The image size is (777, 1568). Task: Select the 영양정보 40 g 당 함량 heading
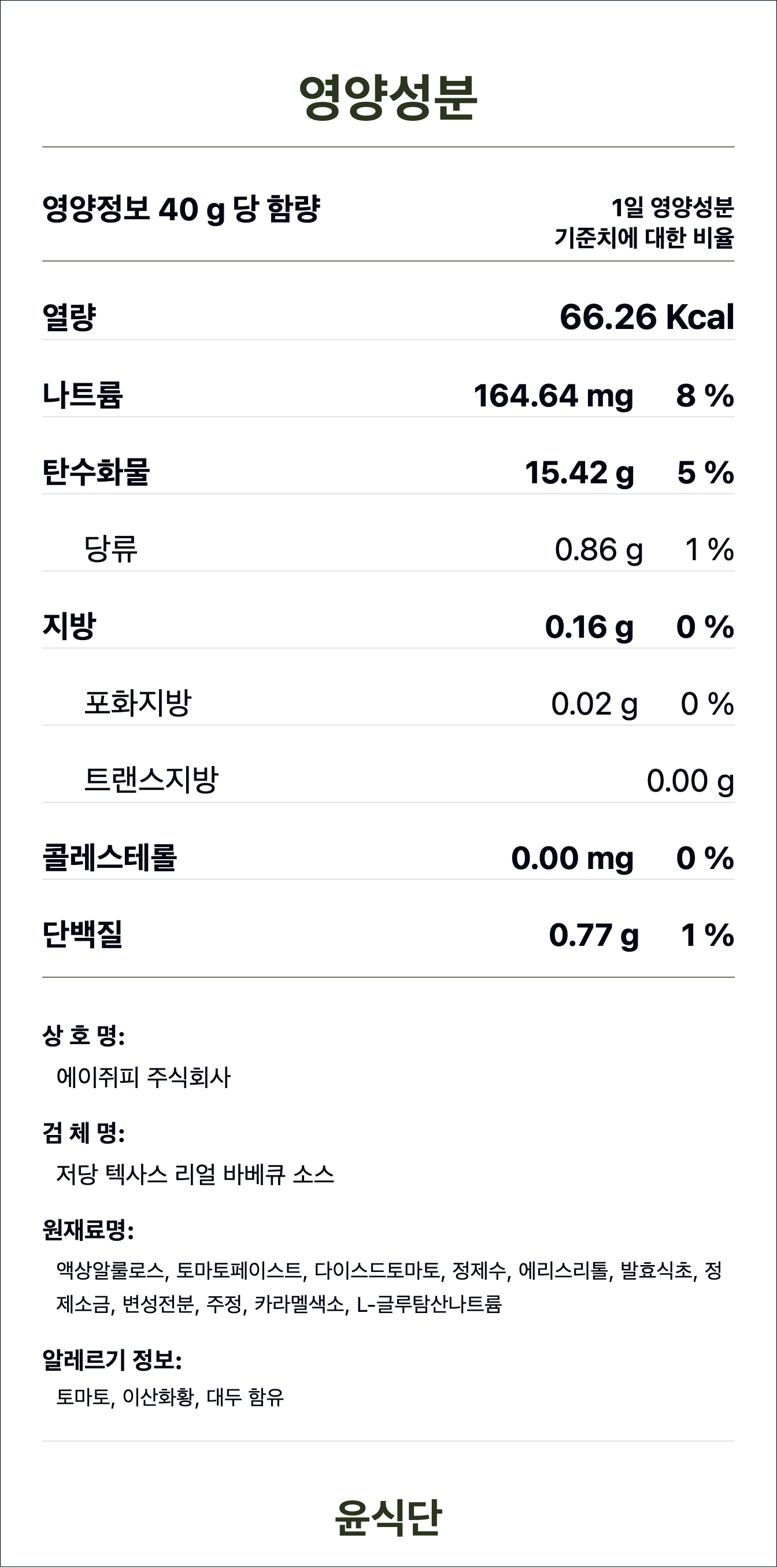181,209
